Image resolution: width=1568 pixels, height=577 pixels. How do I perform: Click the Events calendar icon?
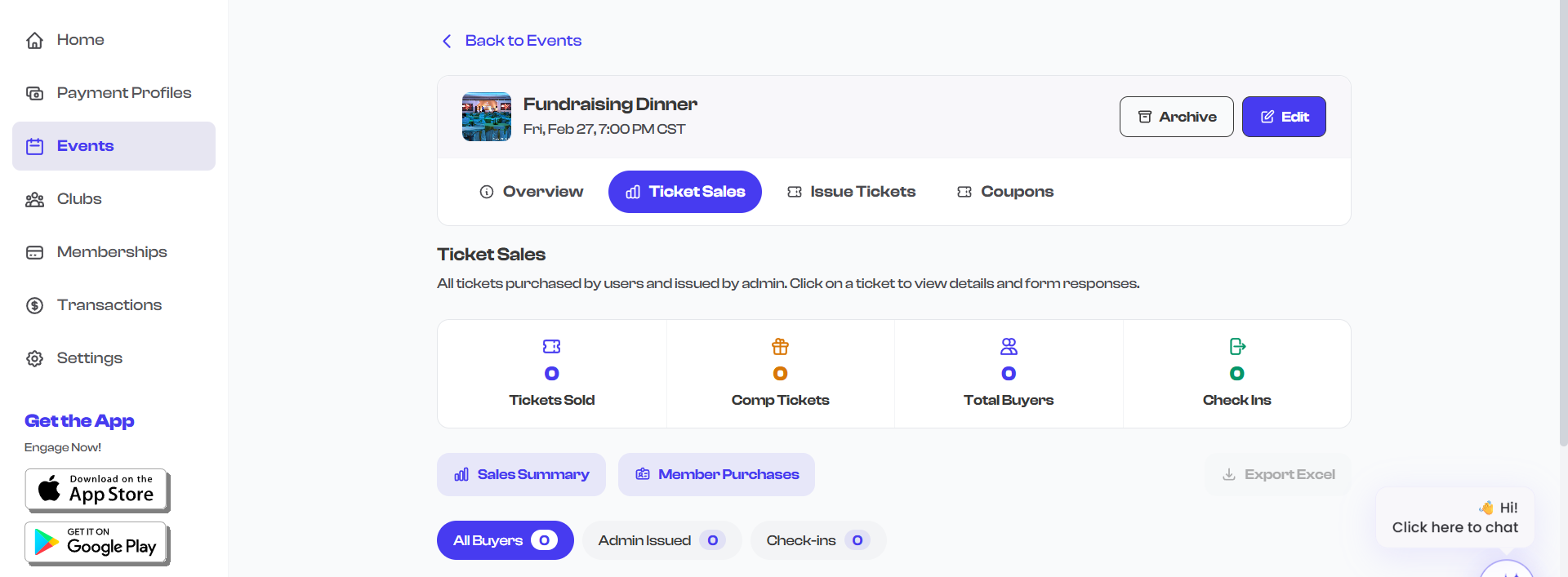click(34, 146)
